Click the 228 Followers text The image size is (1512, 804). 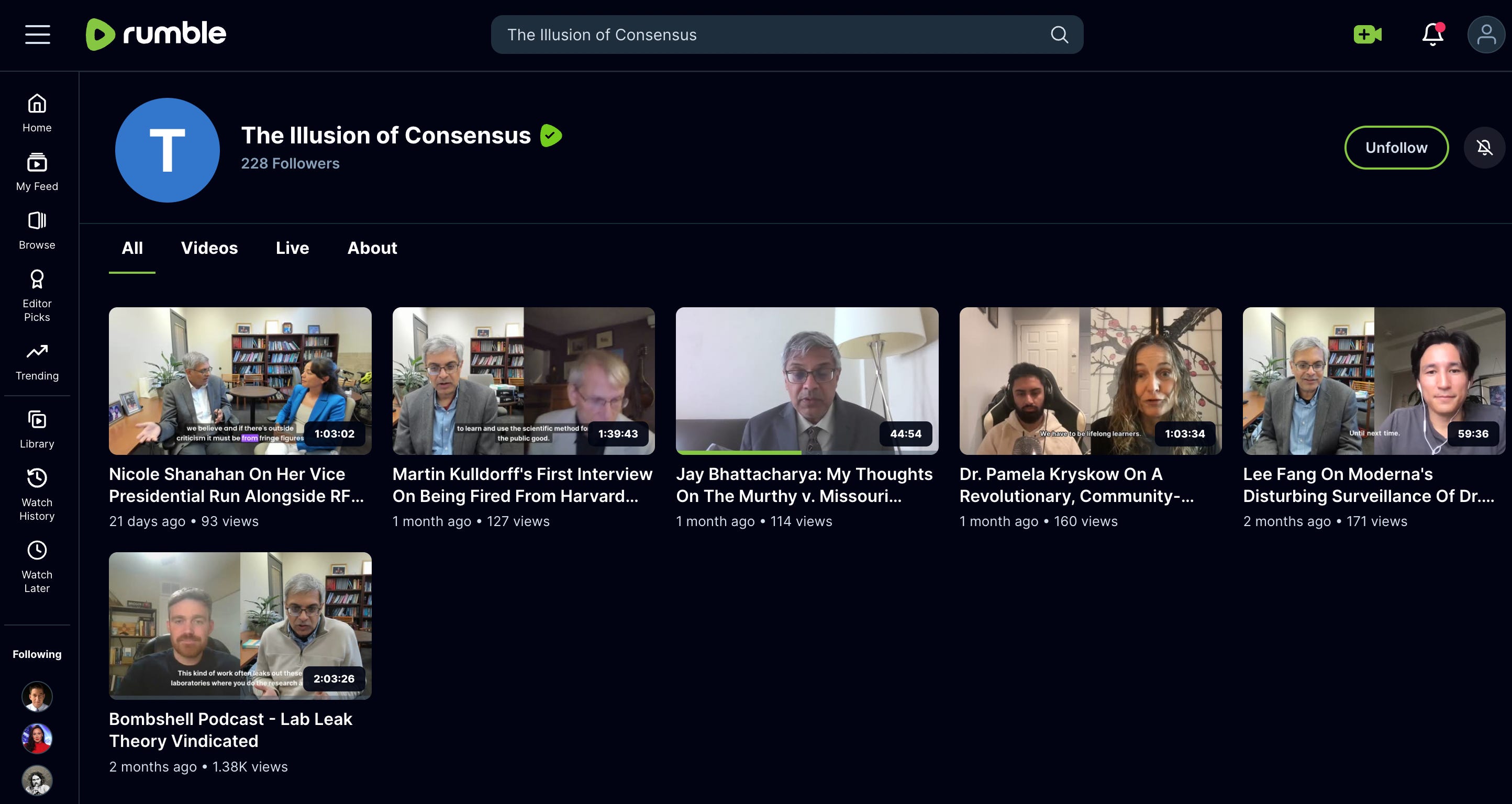tap(290, 163)
